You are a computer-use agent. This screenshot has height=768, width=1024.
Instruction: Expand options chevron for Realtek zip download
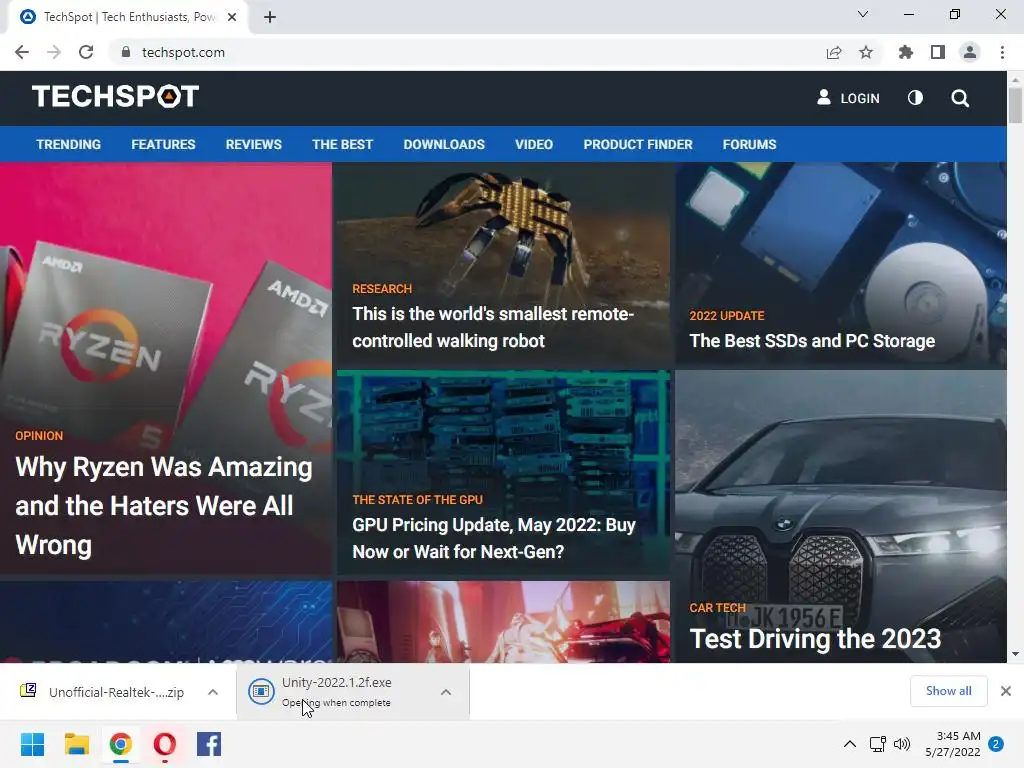[213, 692]
